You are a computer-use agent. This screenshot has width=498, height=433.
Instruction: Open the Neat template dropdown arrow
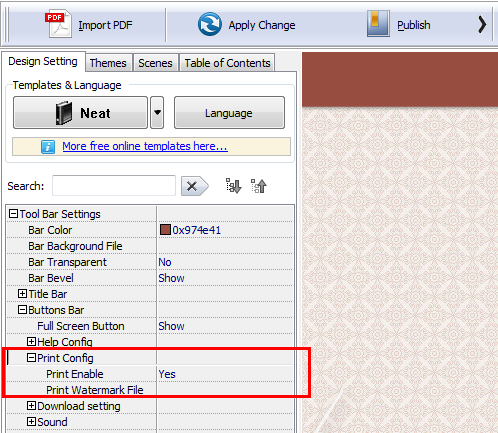(157, 113)
